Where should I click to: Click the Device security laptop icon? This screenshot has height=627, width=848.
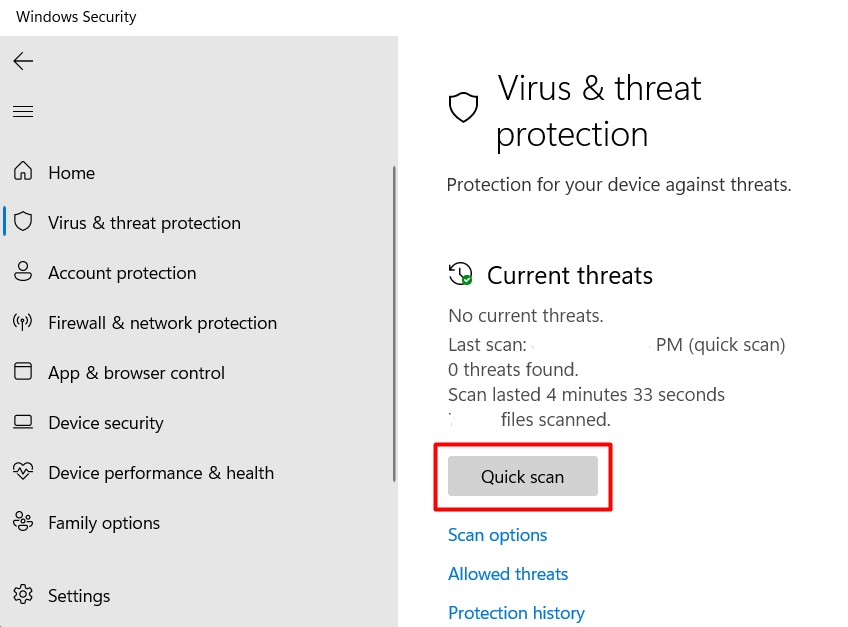pos(23,422)
